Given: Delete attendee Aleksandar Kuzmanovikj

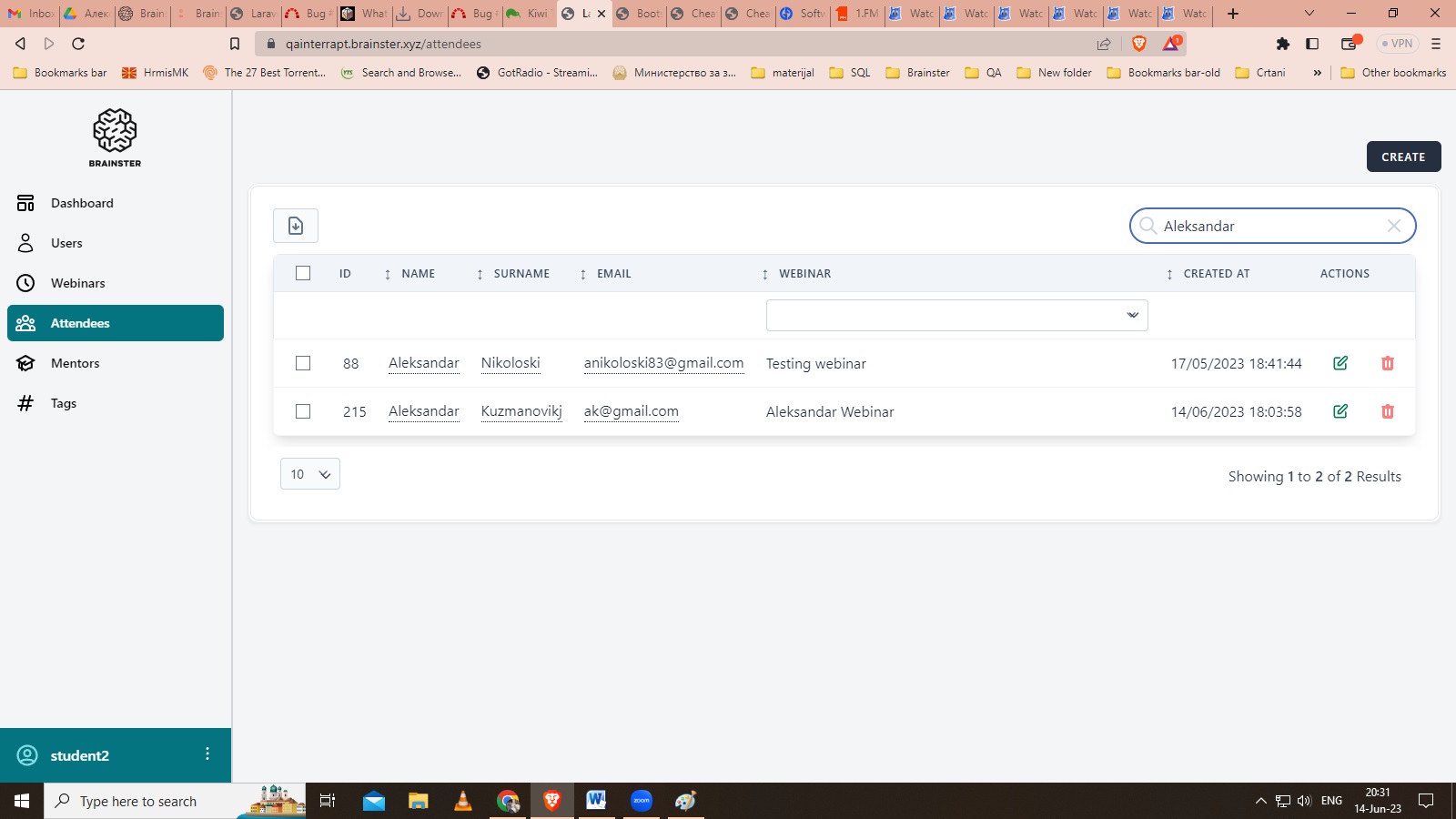Looking at the screenshot, I should click(1388, 411).
